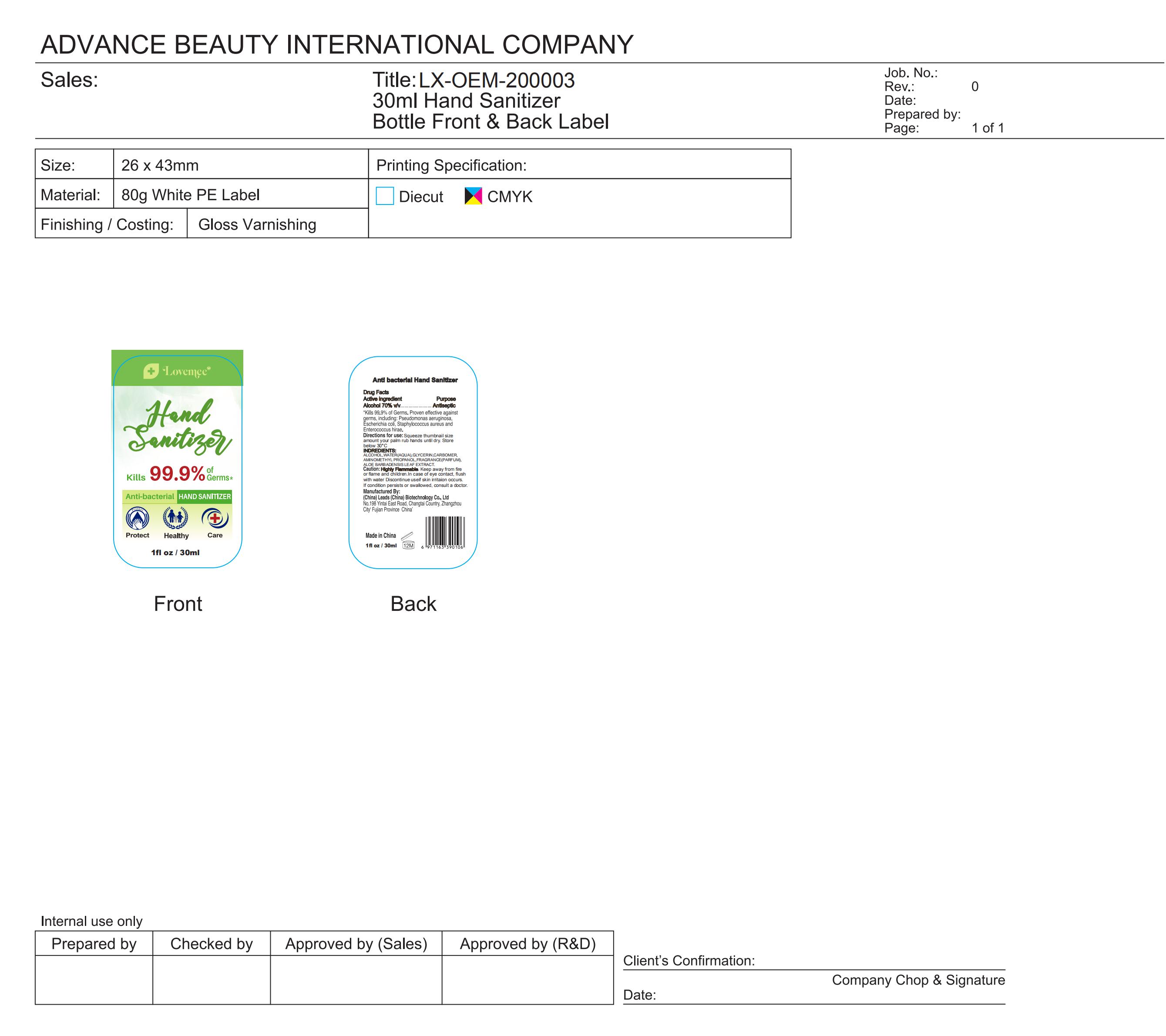Click the CMYK color icon
The image size is (1166, 1036).
point(473,196)
